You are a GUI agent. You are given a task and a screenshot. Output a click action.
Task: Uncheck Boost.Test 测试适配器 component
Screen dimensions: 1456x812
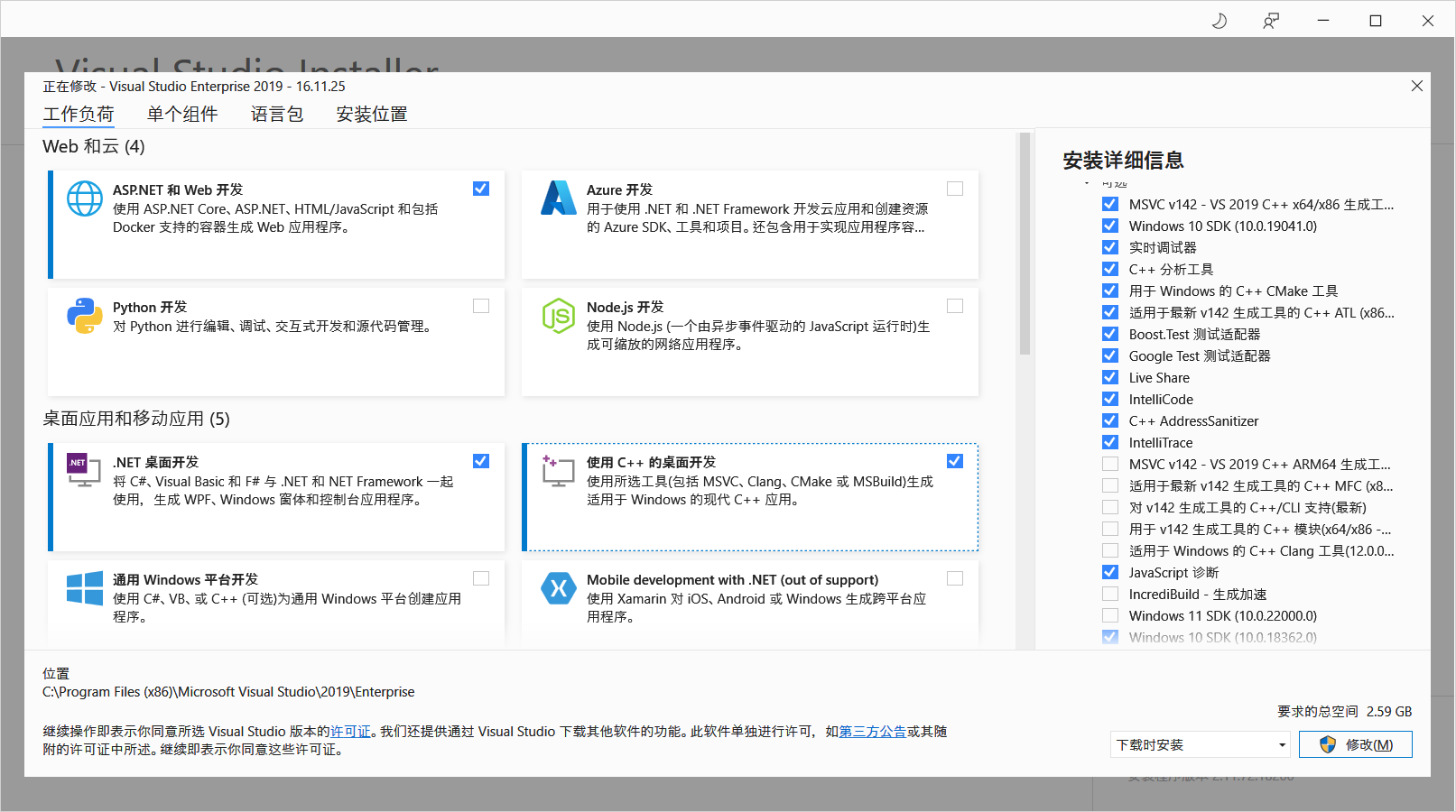[1110, 334]
